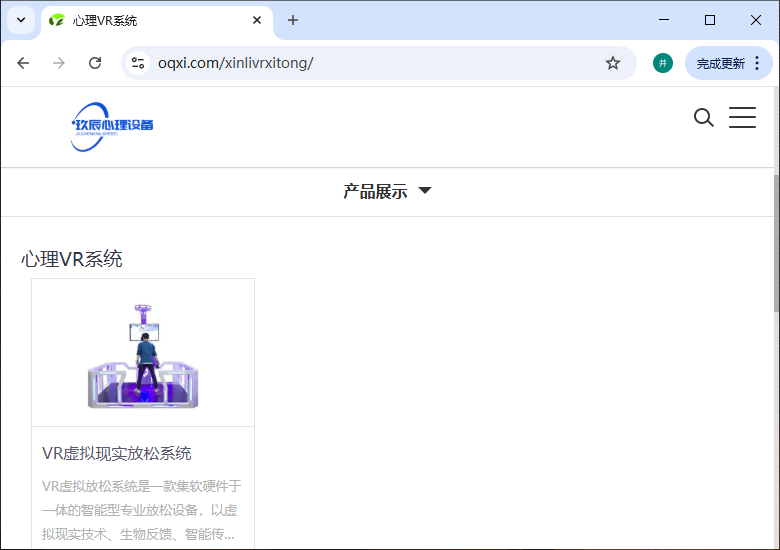Open the hamburger navigation menu
Image resolution: width=780 pixels, height=550 pixels.
742,117
